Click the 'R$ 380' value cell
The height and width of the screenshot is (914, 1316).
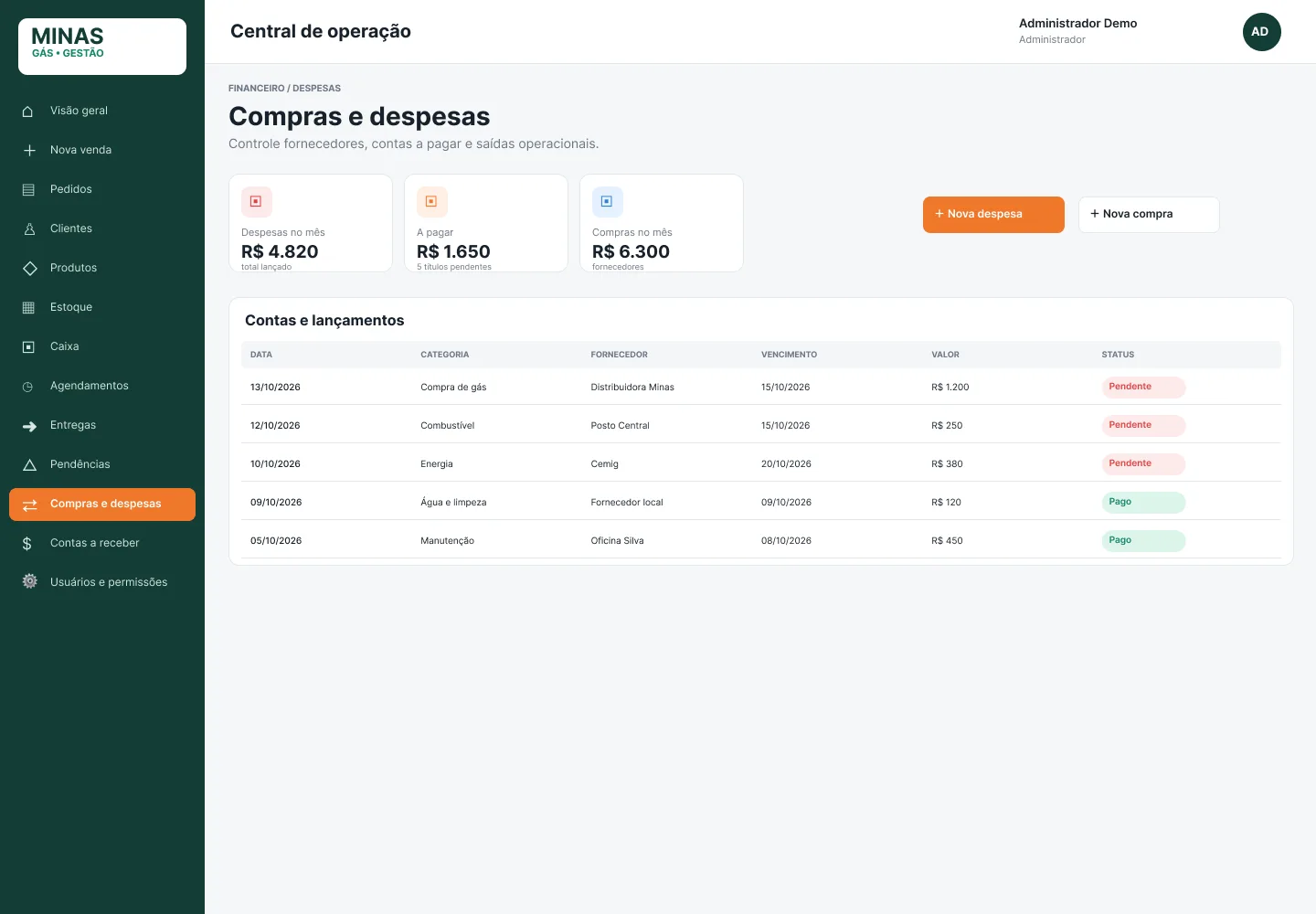tap(948, 464)
